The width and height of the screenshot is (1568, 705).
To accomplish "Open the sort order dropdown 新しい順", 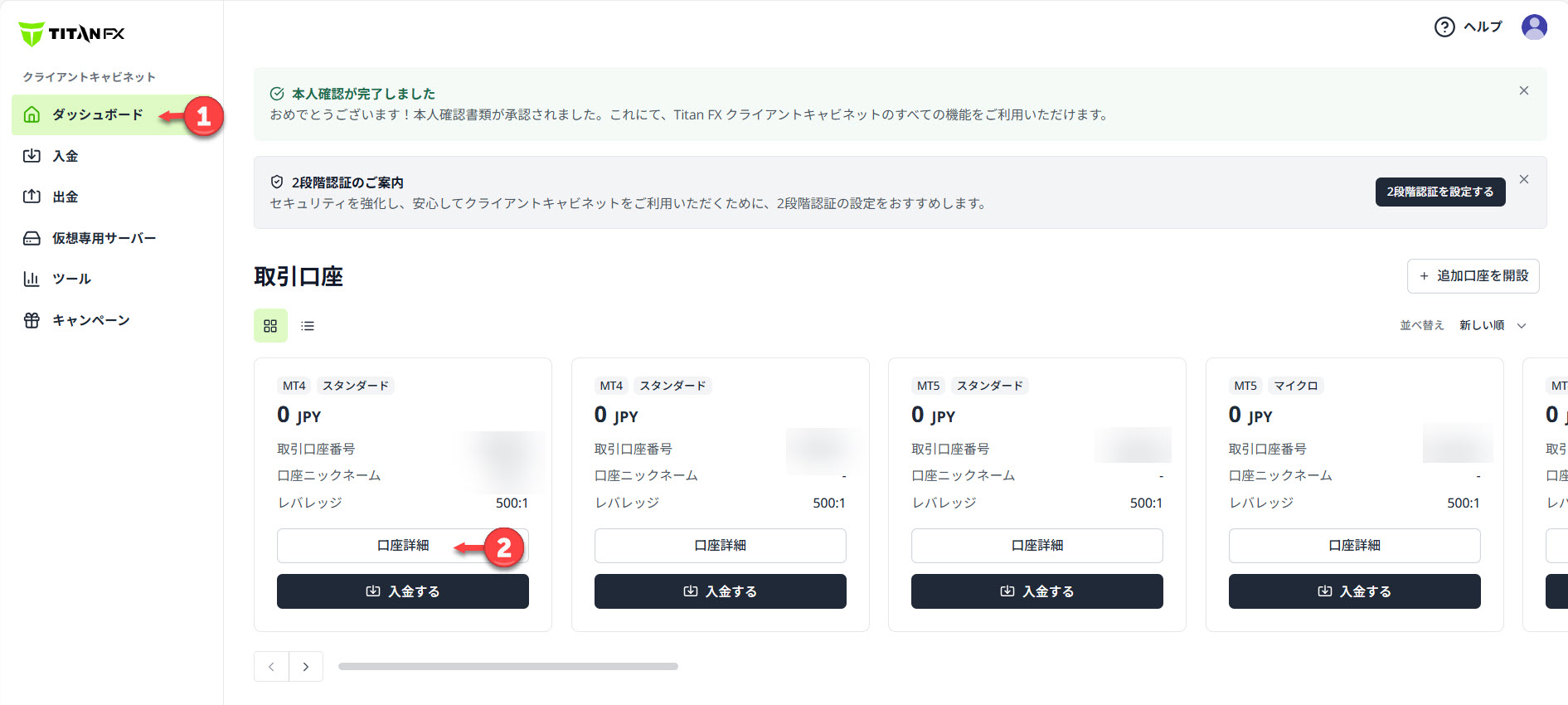I will [x=1492, y=325].
